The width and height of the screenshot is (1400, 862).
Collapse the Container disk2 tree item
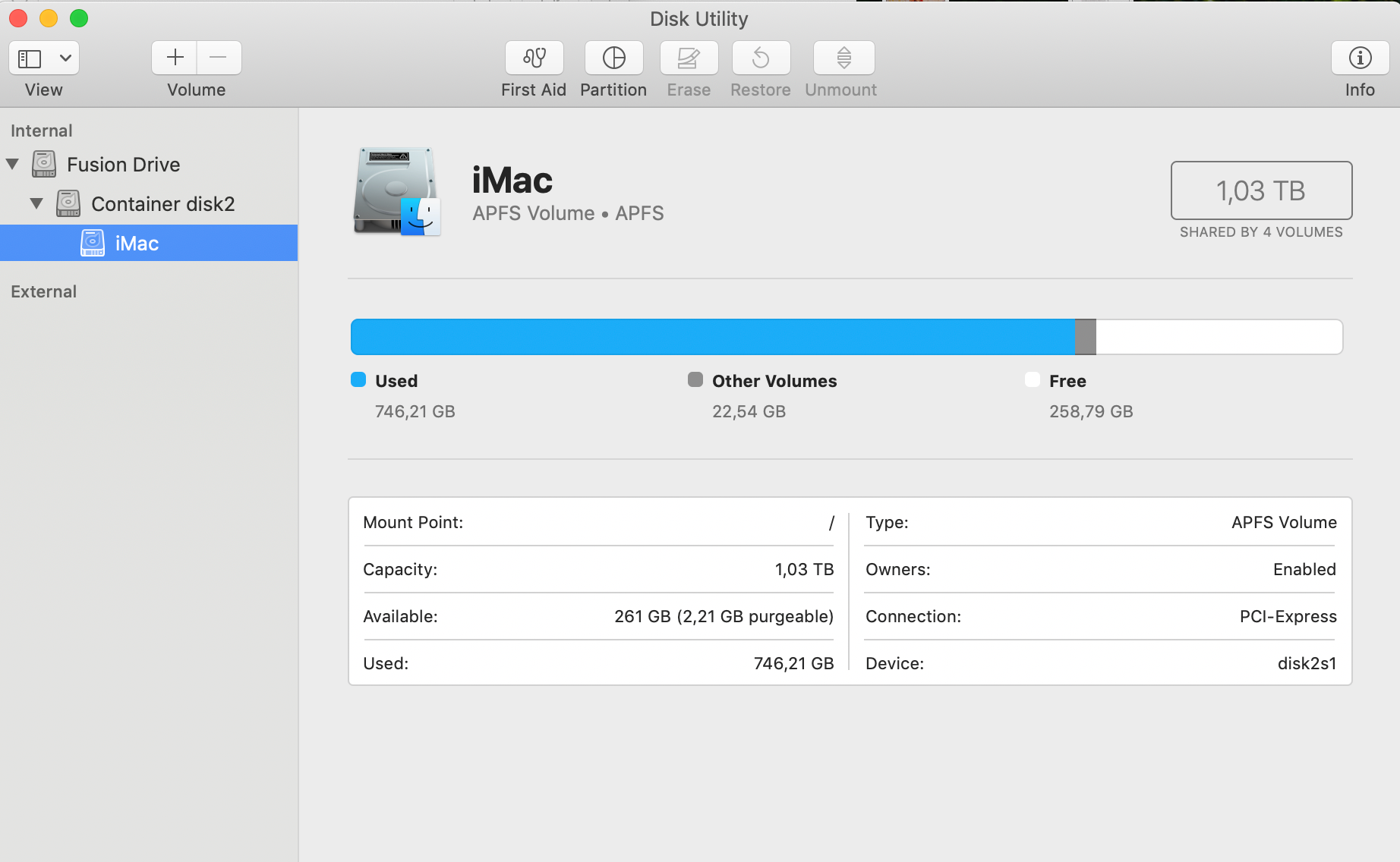pyautogui.click(x=36, y=203)
